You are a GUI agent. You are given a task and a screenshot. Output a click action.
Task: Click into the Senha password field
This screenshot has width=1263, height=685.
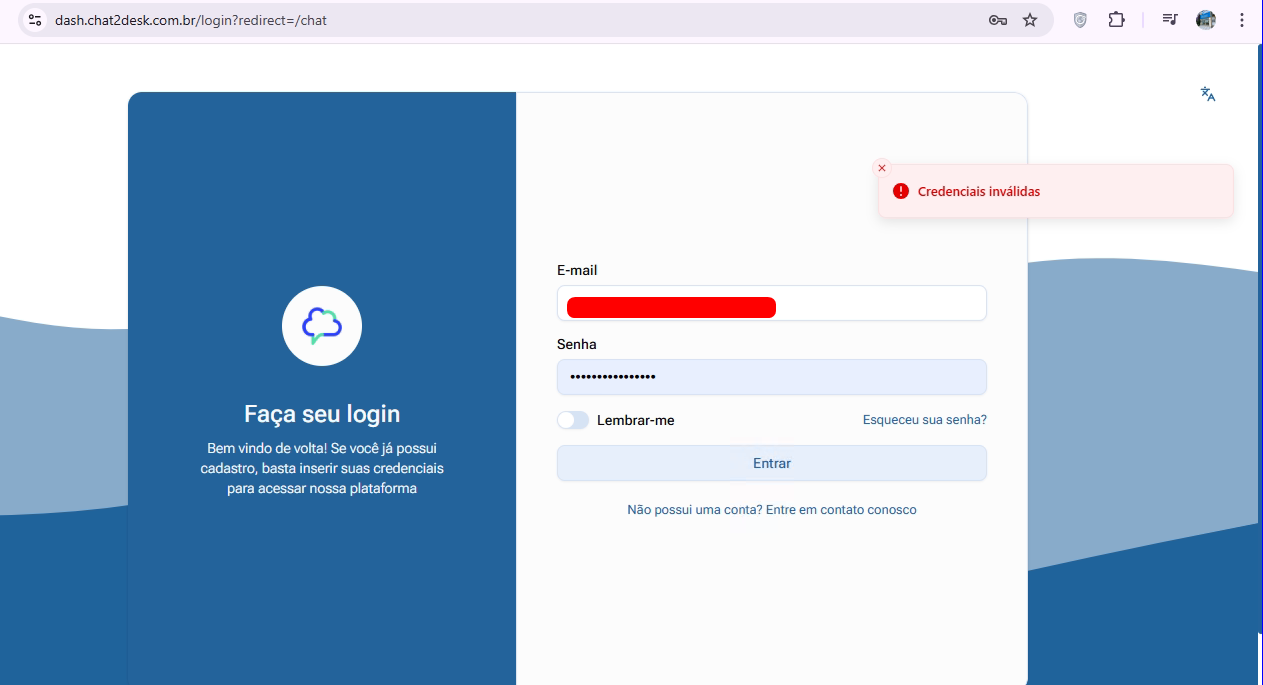coord(771,377)
